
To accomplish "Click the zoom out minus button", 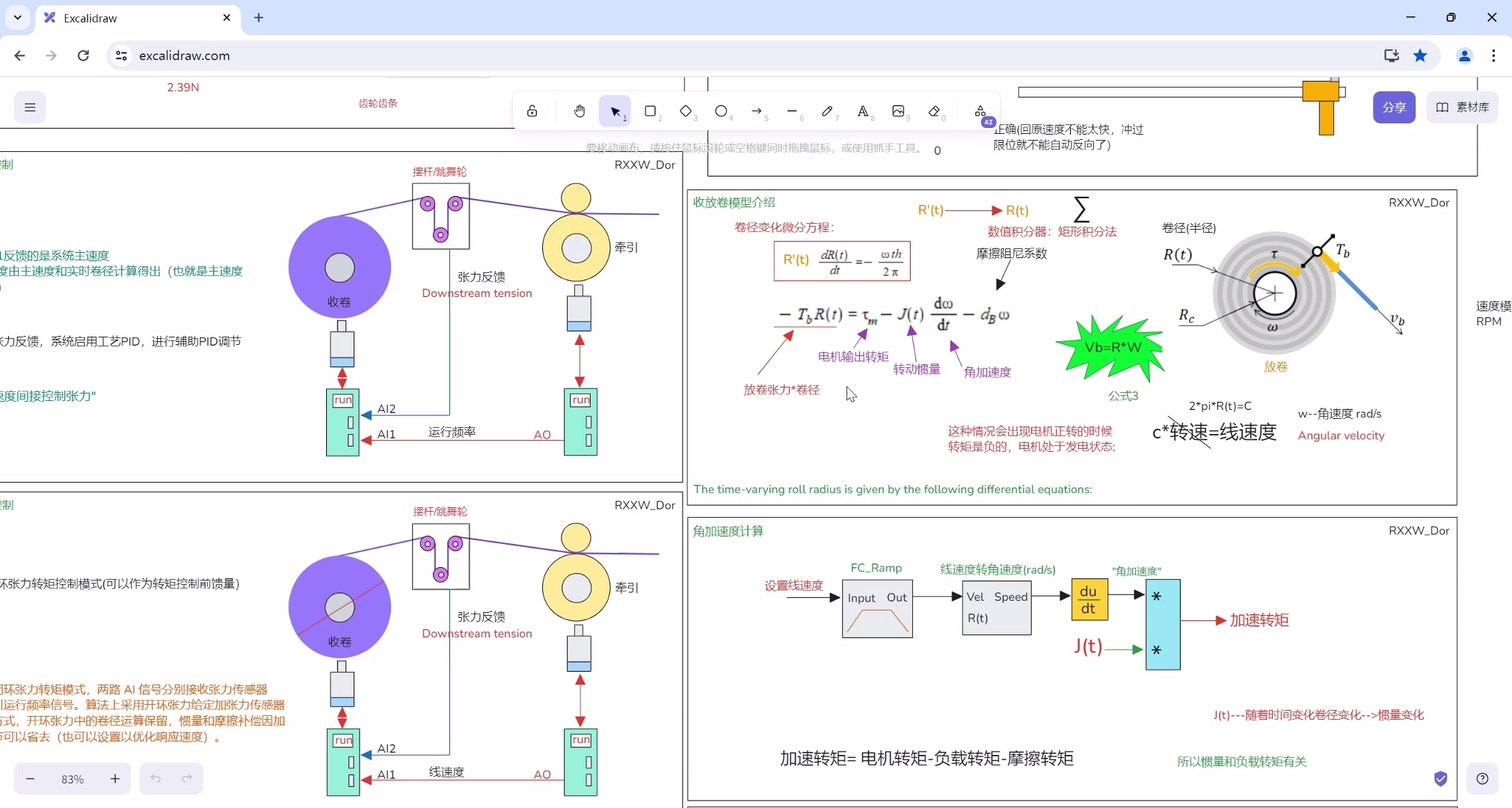I will tap(31, 779).
